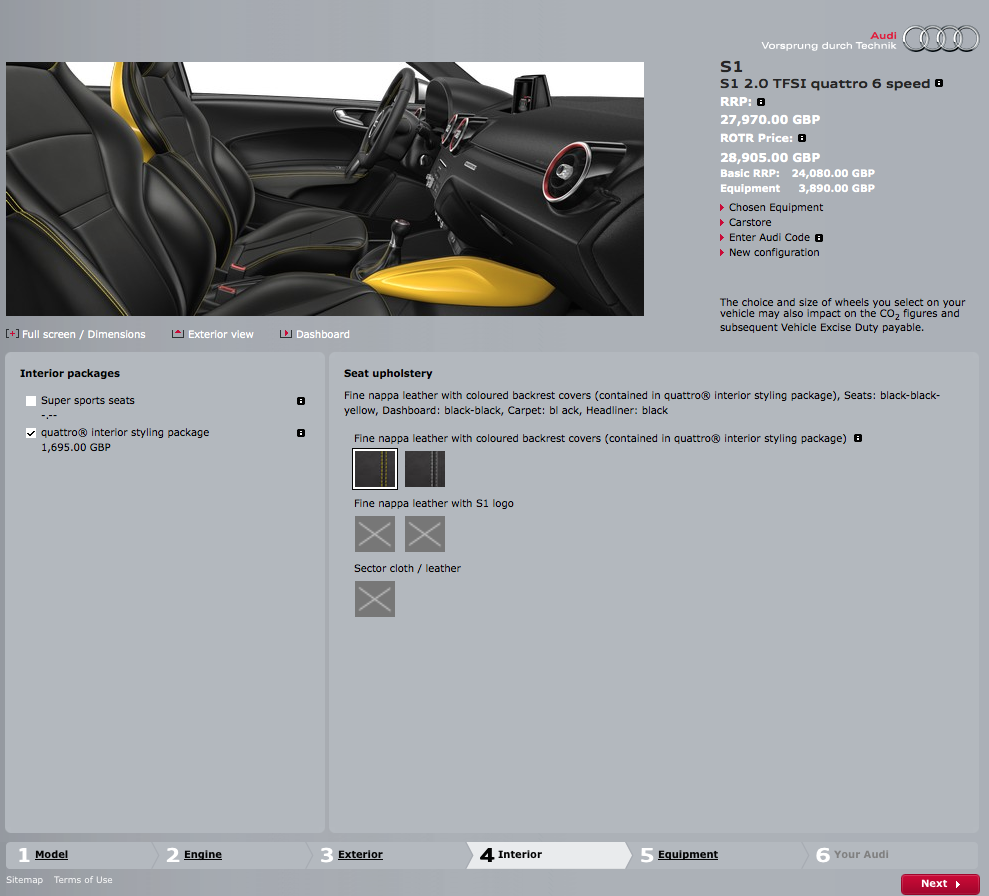
Task: Click the Audi four rings logo
Action: click(941, 39)
